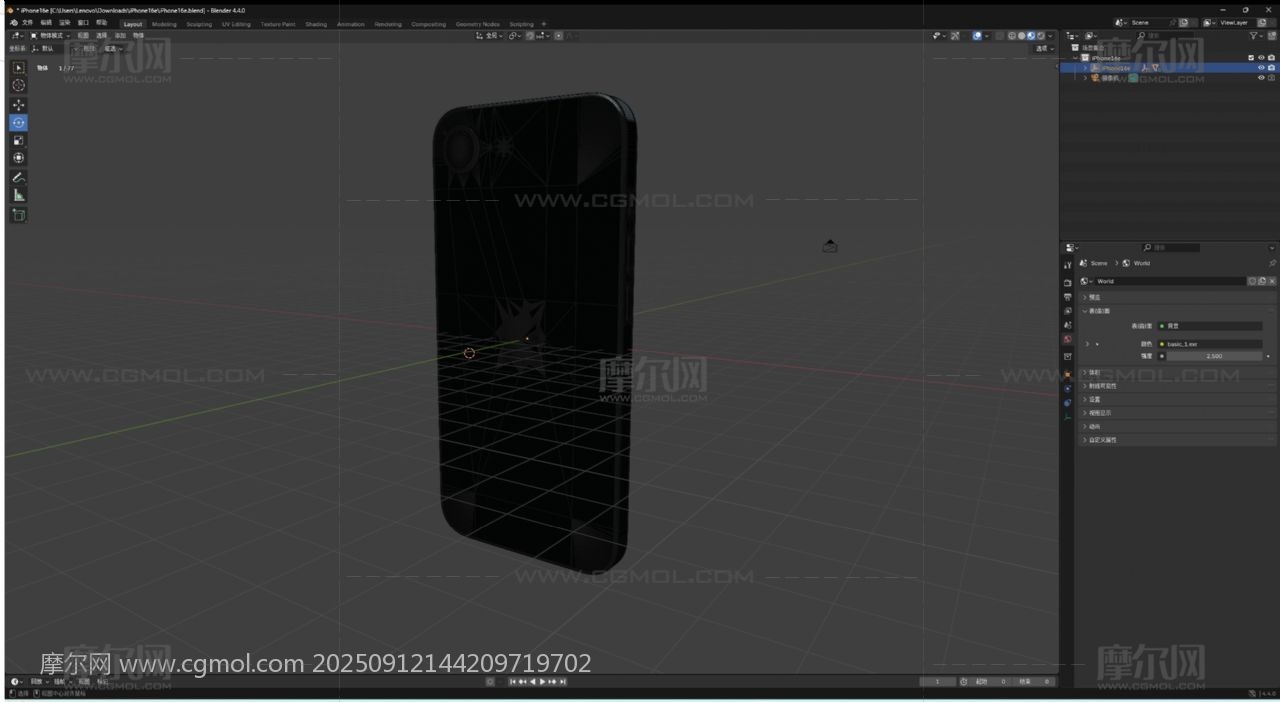
Task: Open Object properties tab
Action: coord(1068,374)
